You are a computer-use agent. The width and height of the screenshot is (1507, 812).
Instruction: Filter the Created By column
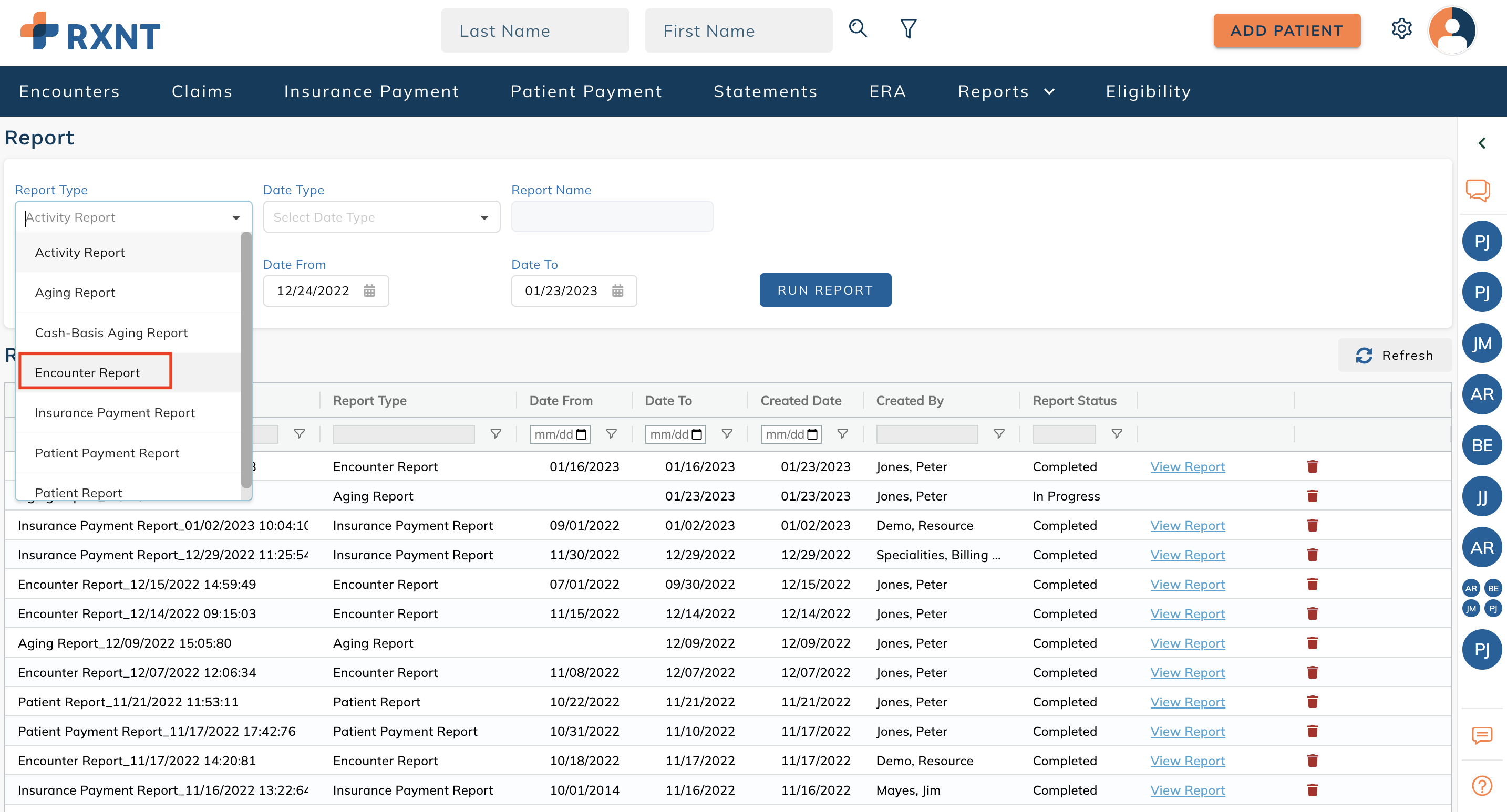(998, 434)
